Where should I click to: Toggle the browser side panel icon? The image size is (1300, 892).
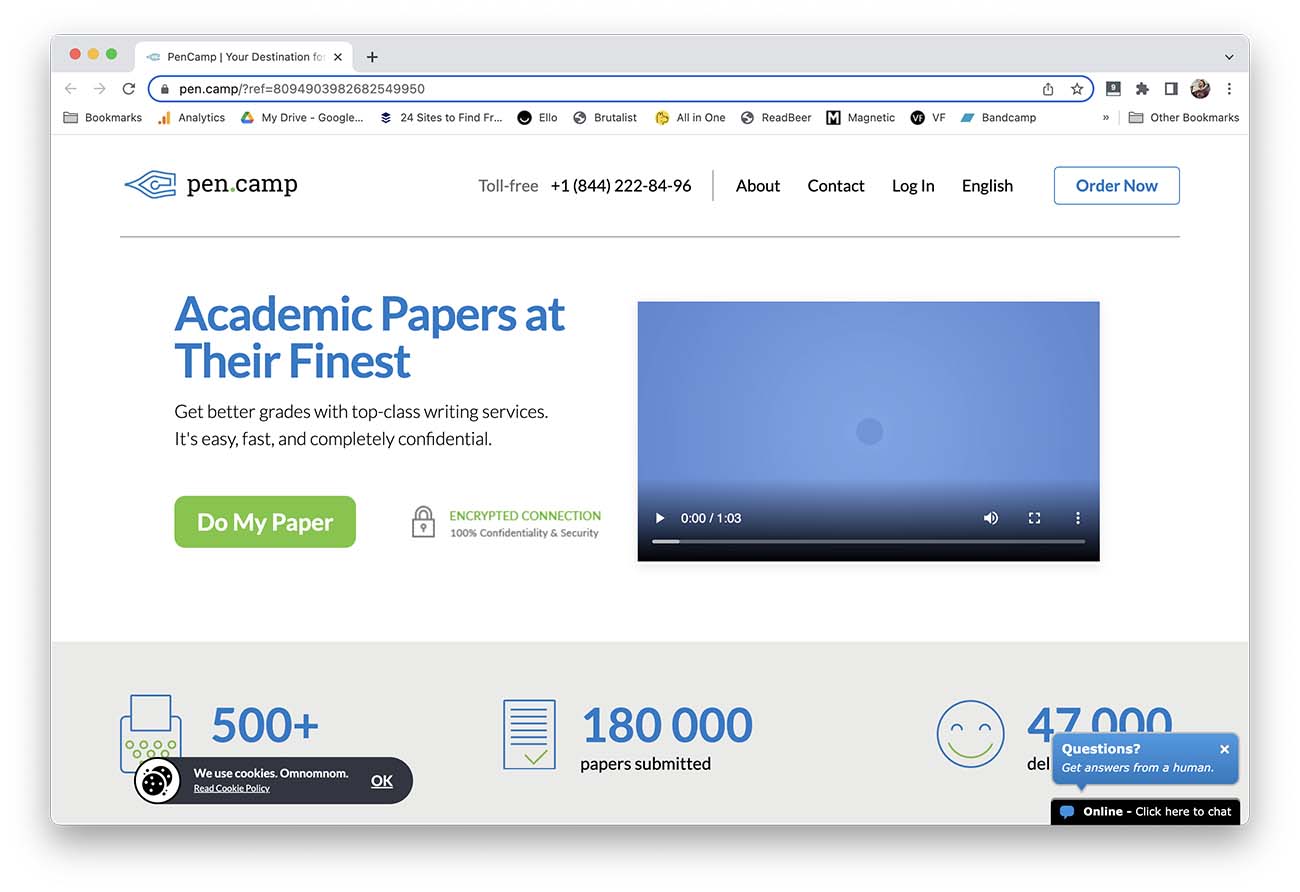[1171, 89]
